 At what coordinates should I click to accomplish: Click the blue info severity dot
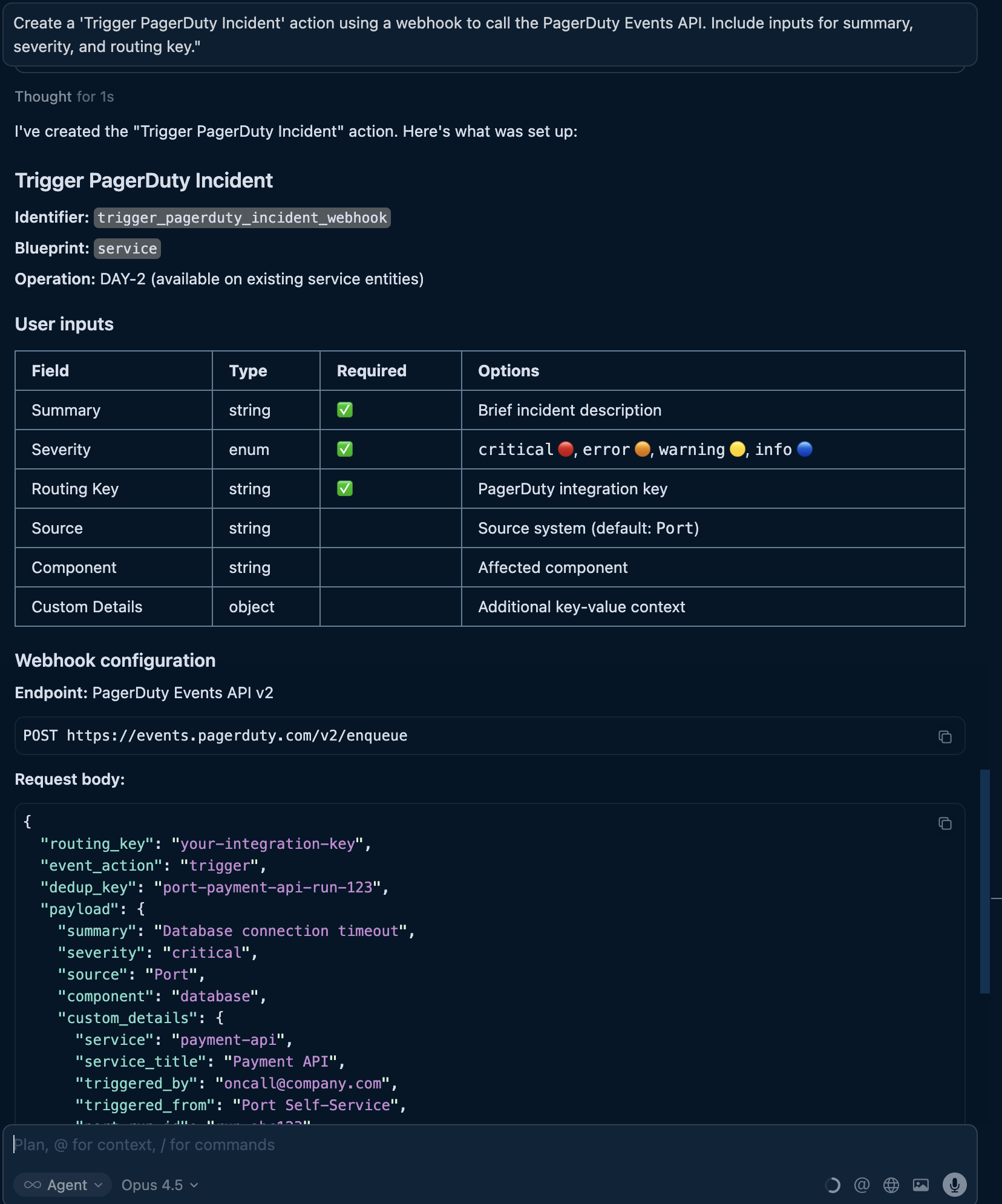point(805,449)
